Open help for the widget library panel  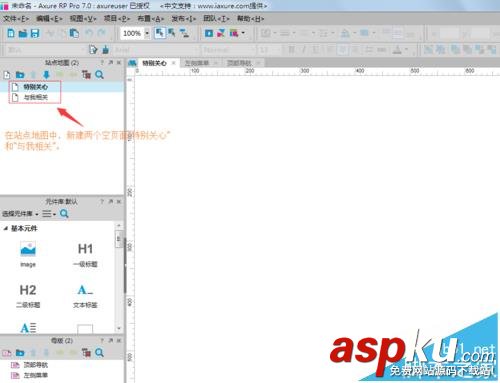tap(102, 202)
